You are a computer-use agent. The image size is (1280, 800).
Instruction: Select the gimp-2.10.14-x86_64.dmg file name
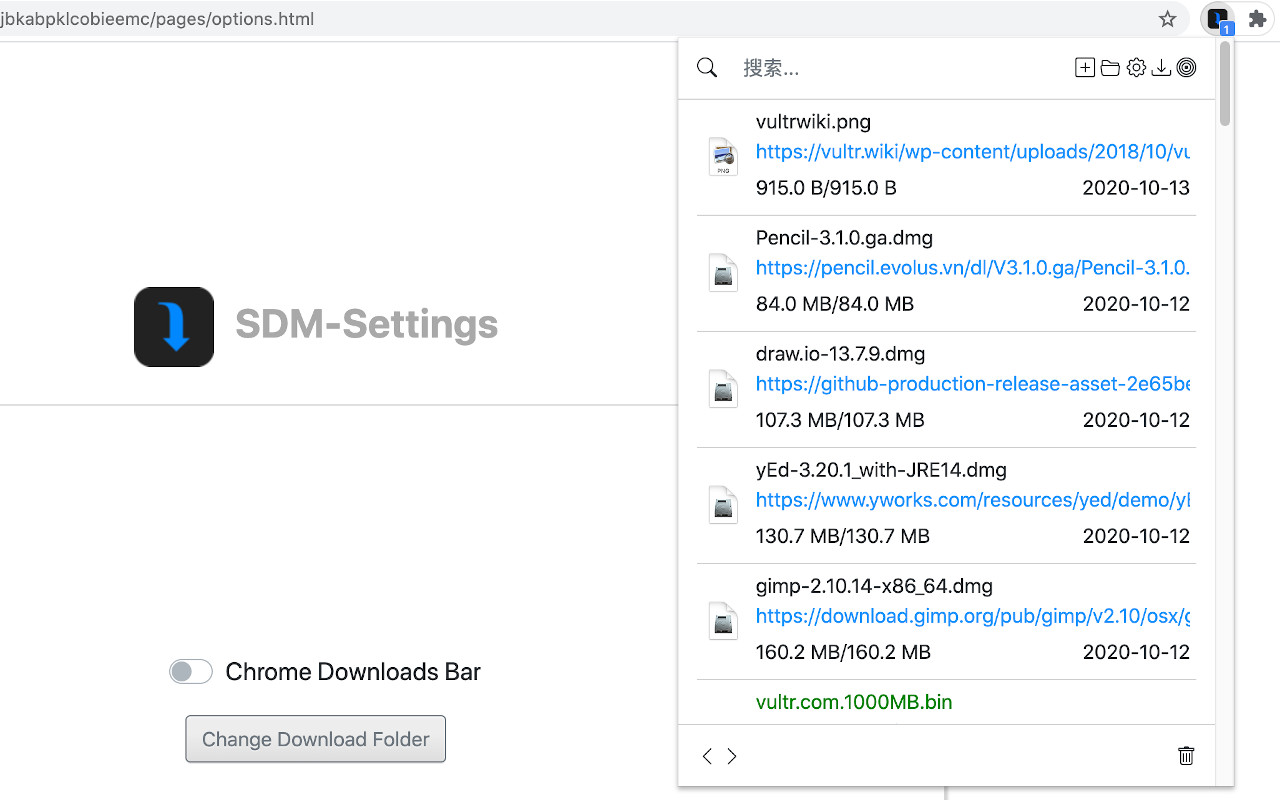click(874, 586)
